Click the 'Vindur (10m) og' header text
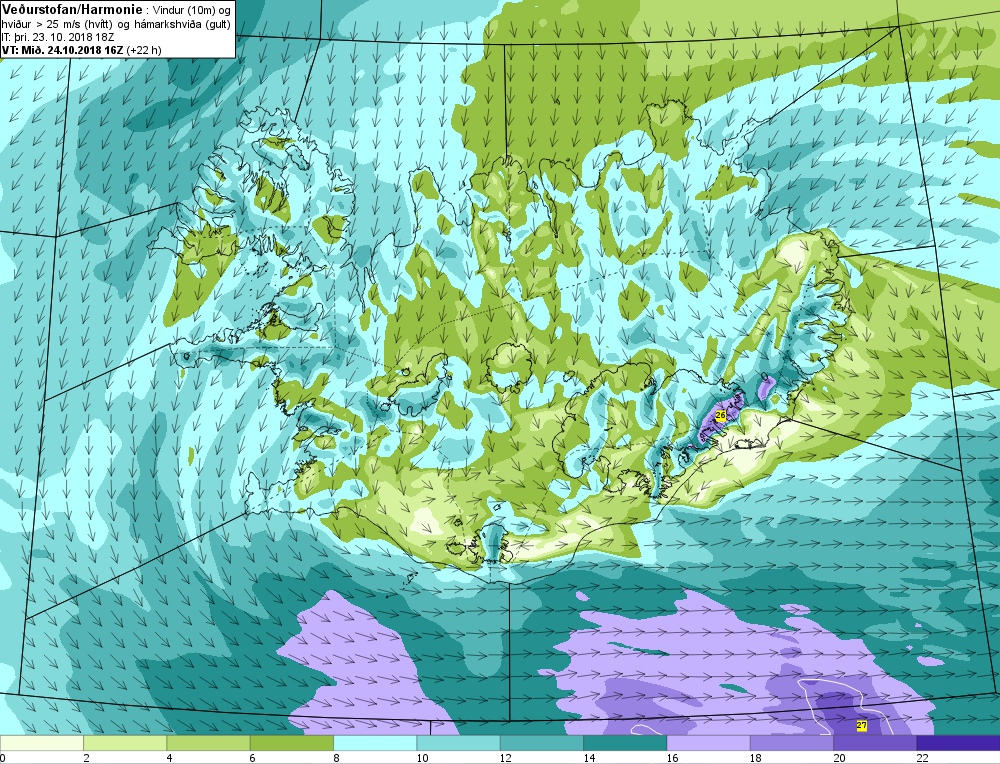1000x764 pixels. pyautogui.click(x=193, y=10)
